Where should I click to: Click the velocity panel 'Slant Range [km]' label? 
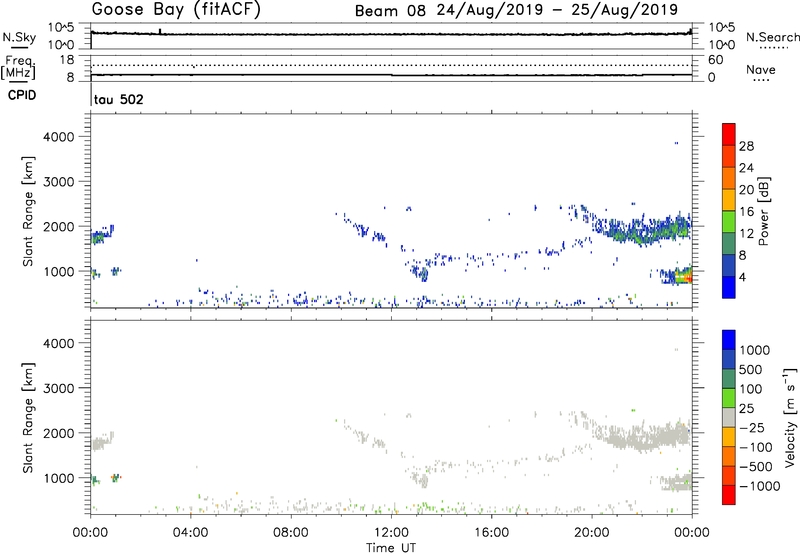[28, 418]
